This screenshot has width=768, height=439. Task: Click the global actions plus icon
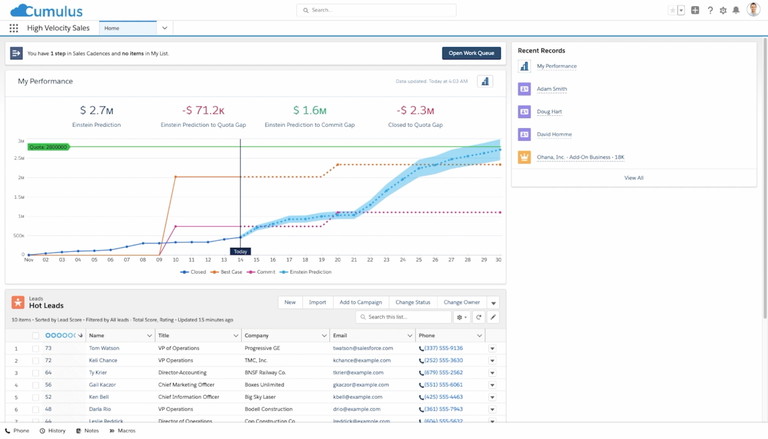click(695, 10)
